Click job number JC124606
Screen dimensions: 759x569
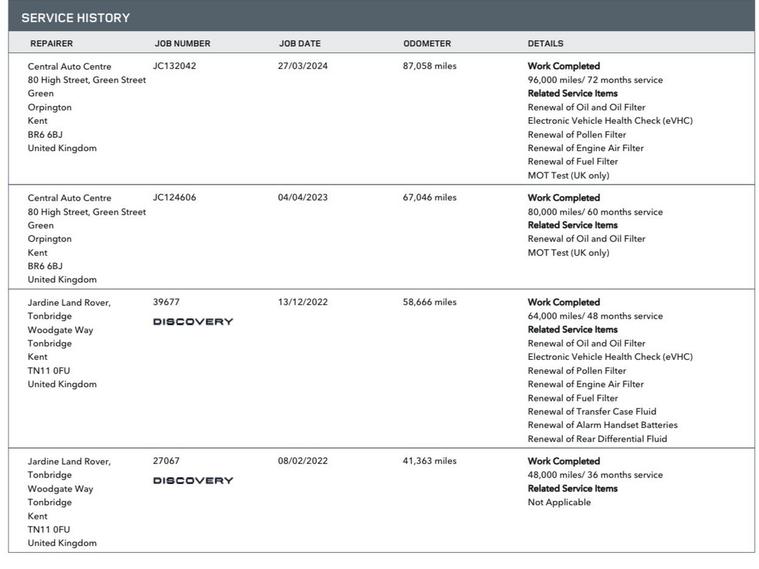tap(175, 198)
